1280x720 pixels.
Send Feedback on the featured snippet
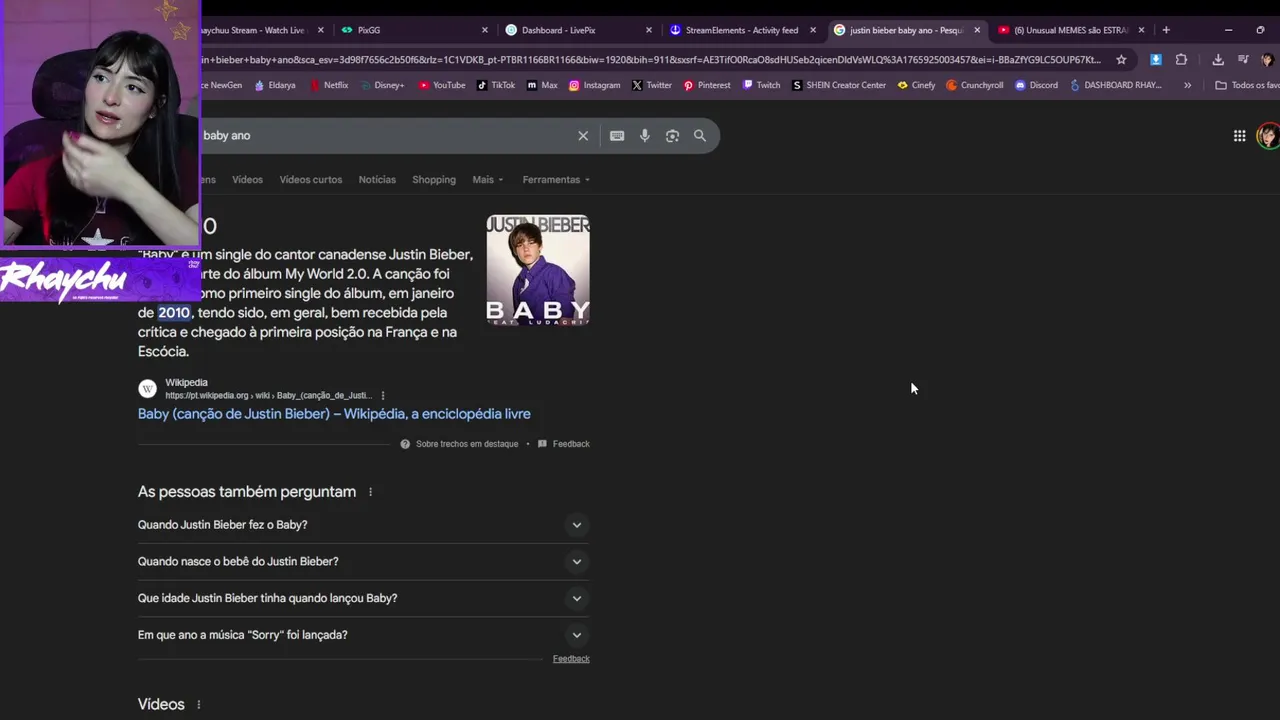pyautogui.click(x=564, y=444)
